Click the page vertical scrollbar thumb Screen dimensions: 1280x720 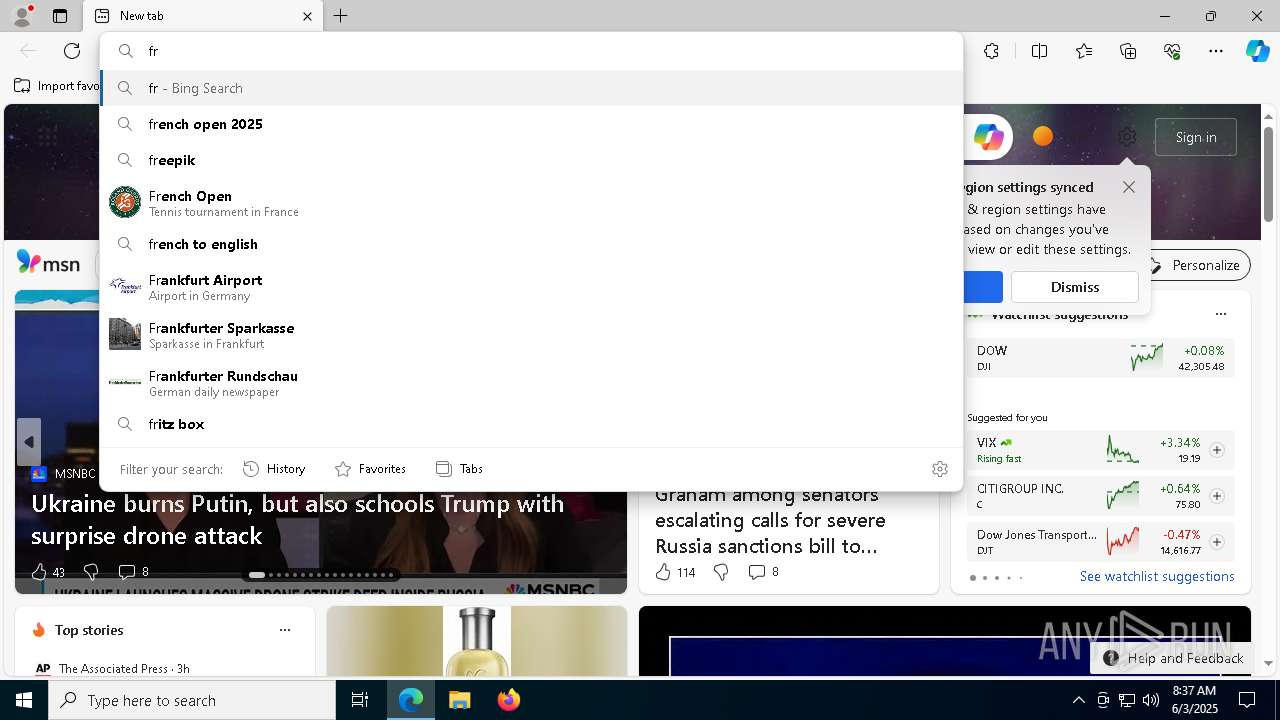tap(1268, 174)
